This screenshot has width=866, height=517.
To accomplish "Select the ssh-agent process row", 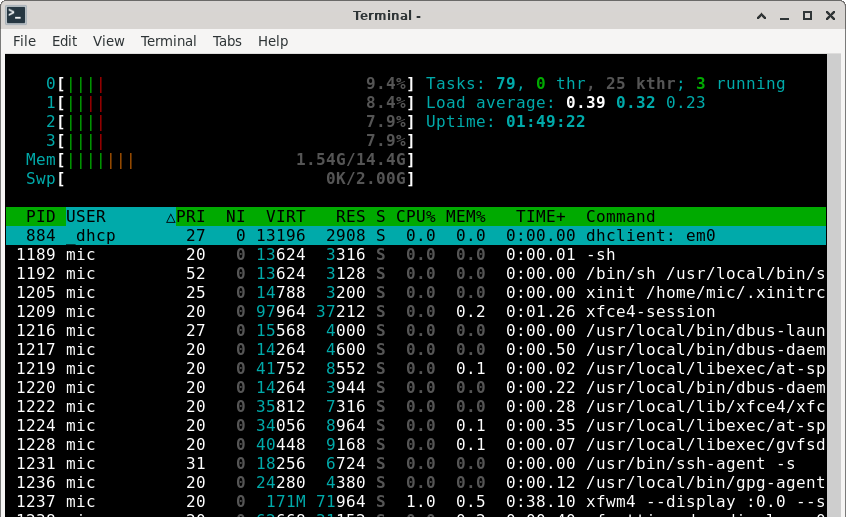I will click(x=400, y=464).
